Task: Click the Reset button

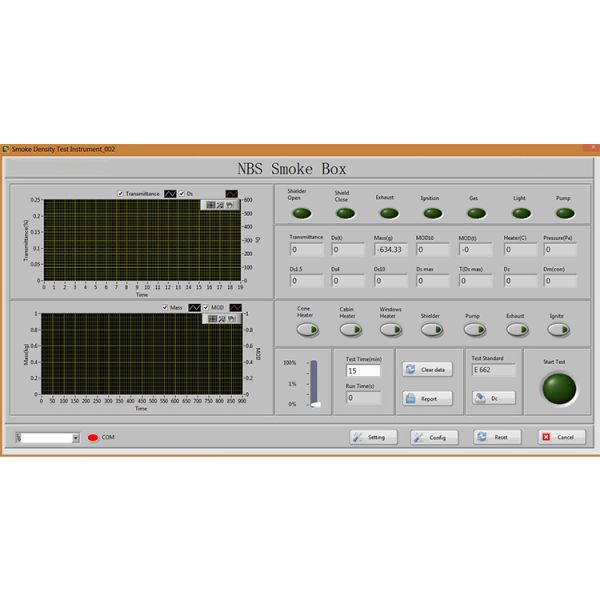Action: point(497,437)
